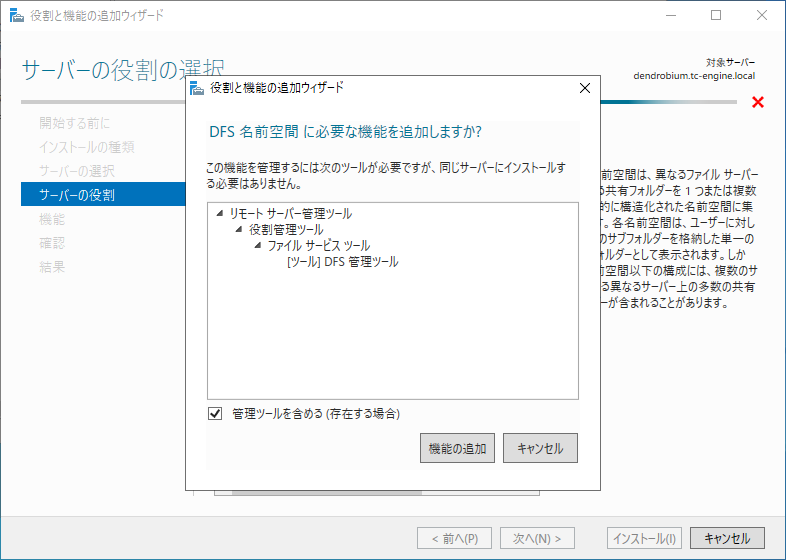Collapse the リモート サーバー管理ツール tree node
The width and height of the screenshot is (786, 560).
(220, 214)
